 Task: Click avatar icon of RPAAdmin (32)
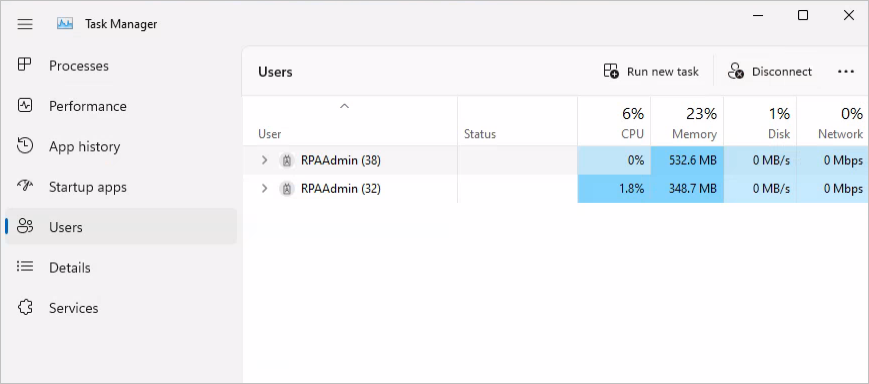point(287,189)
